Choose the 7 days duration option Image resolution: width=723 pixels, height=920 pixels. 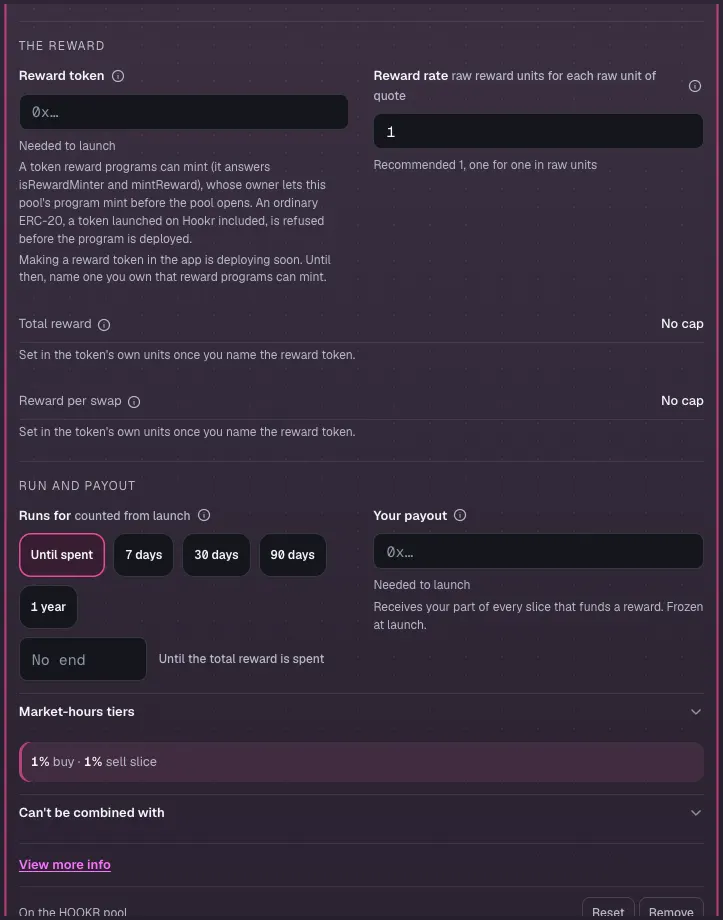[143, 554]
